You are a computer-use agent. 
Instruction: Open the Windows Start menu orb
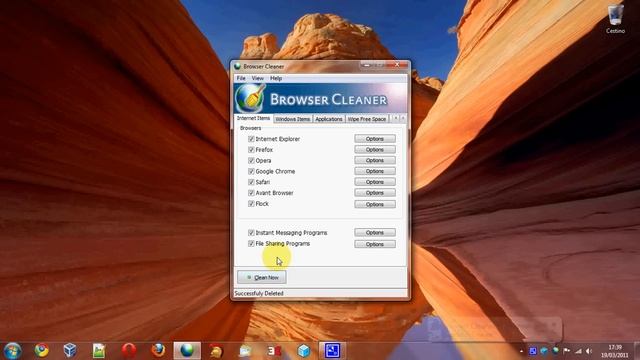pyautogui.click(x=12, y=351)
